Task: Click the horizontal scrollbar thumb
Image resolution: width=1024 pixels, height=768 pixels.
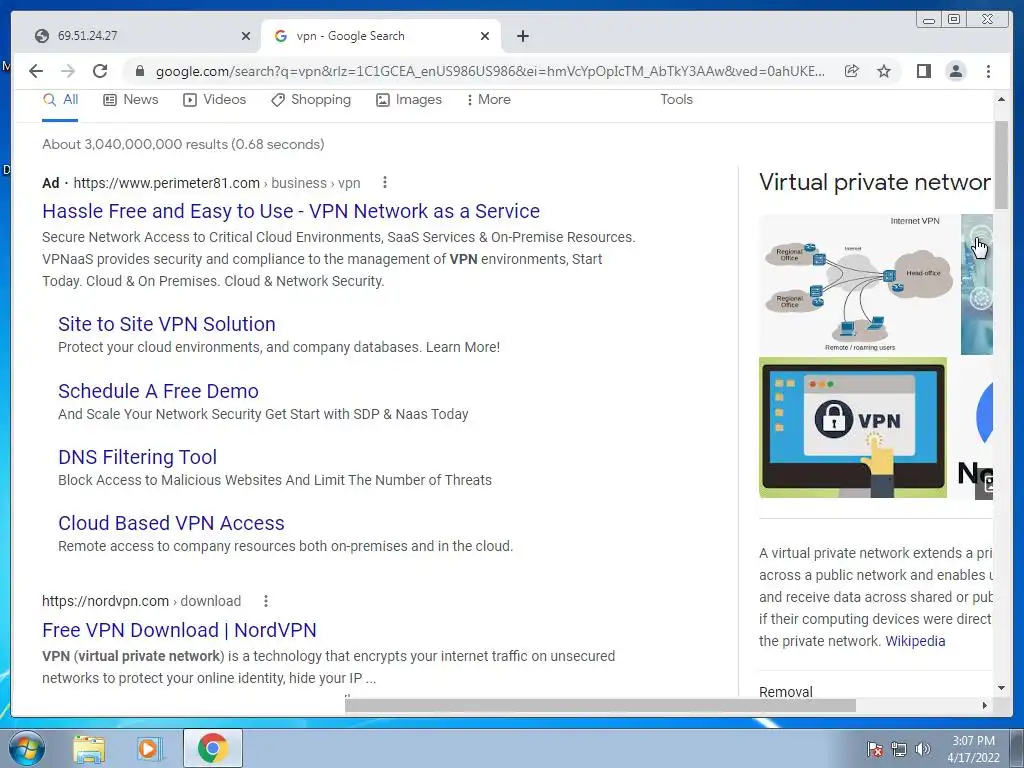Action: [x=600, y=705]
